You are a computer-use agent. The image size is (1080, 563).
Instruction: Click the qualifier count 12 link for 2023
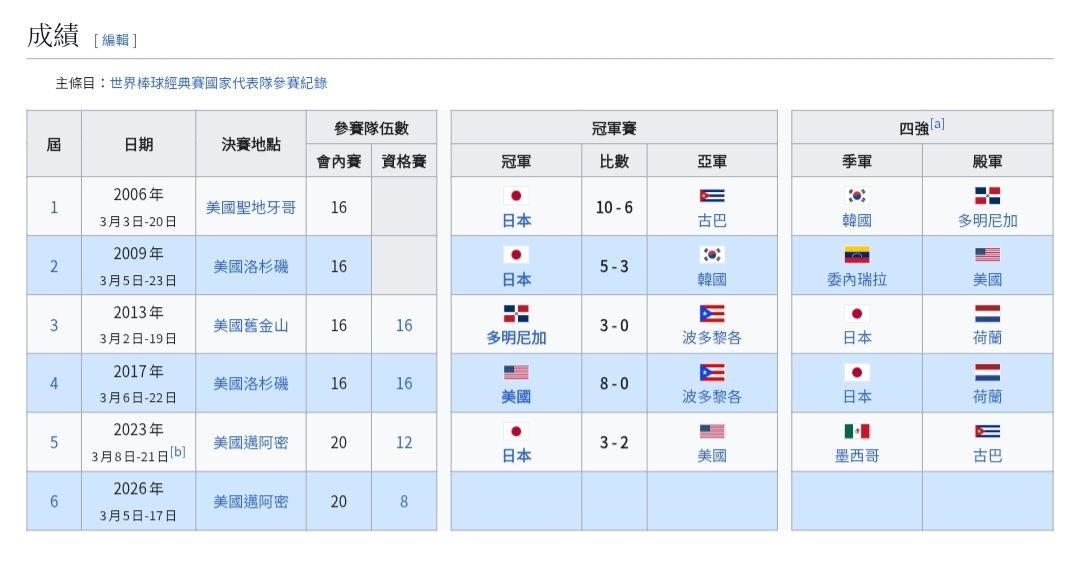pos(404,442)
